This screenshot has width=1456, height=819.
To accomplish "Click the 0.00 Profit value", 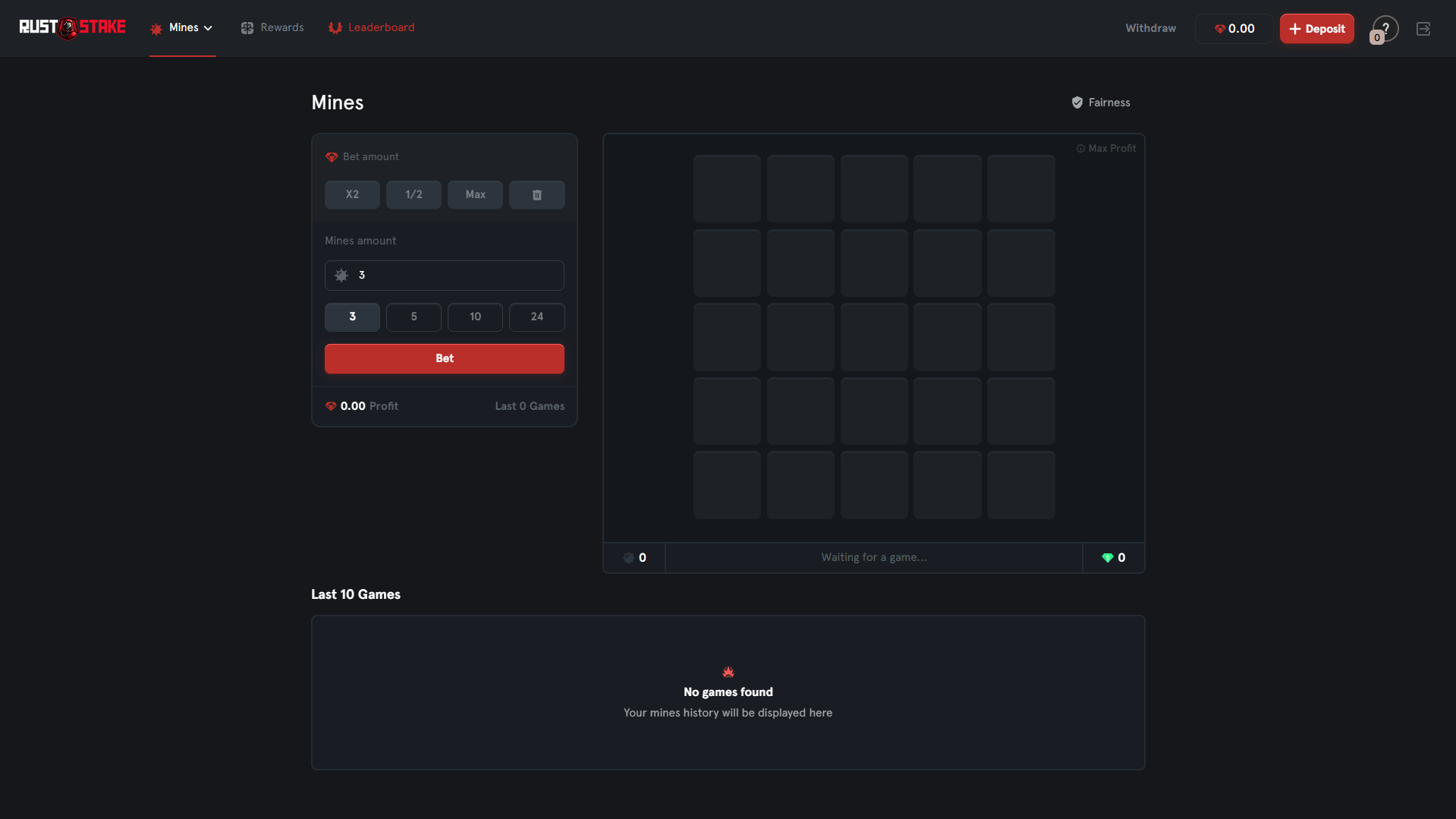I will tap(353, 407).
